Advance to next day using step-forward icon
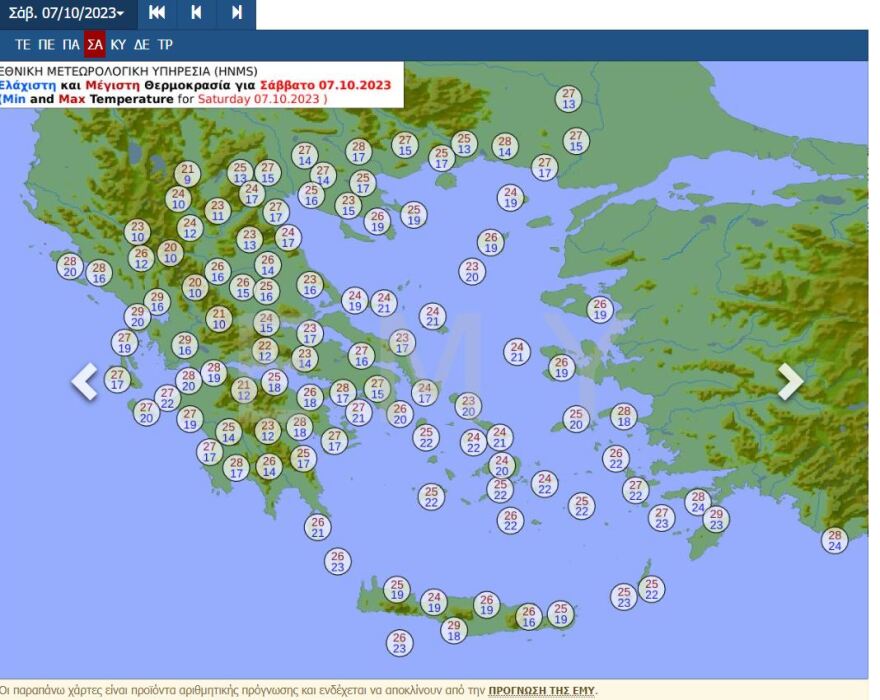The image size is (880, 700). (x=236, y=13)
